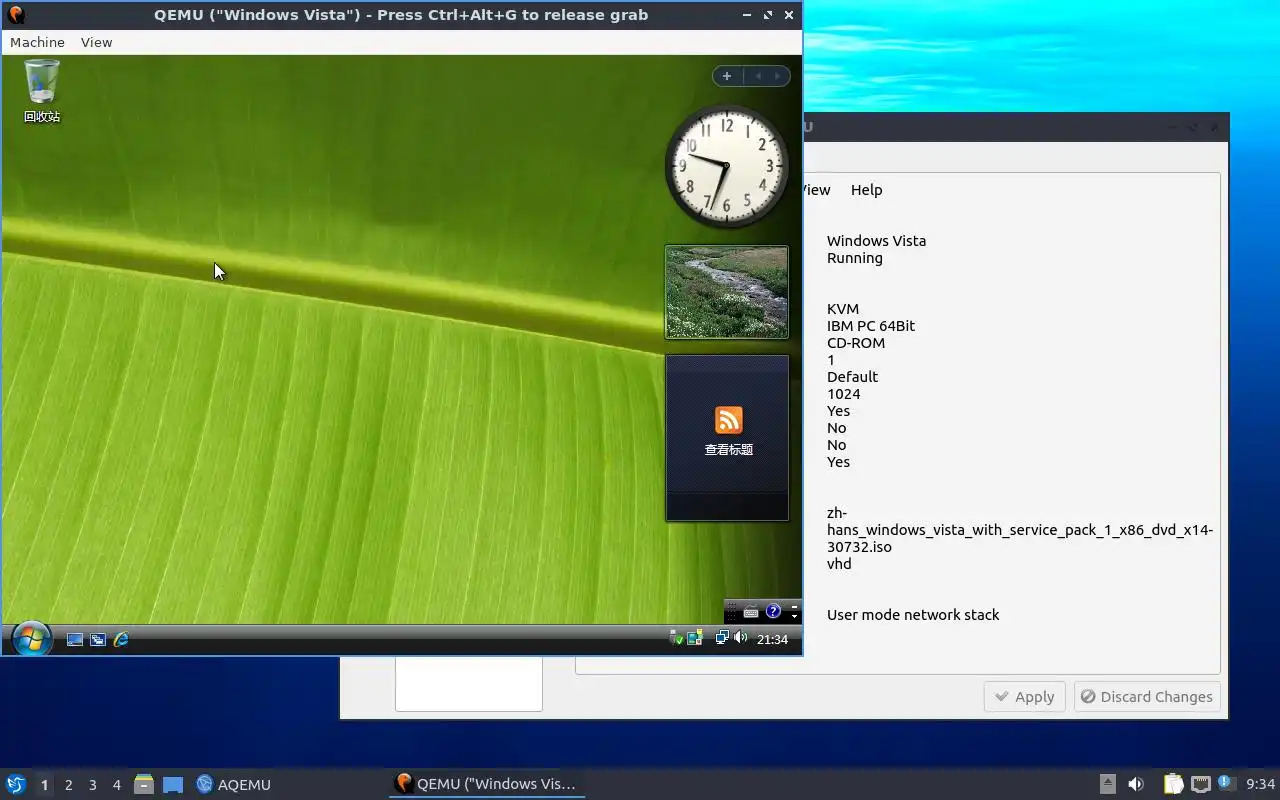Click the IBM PC 64Bit value
Viewport: 1280px width, 800px height.
pos(871,326)
